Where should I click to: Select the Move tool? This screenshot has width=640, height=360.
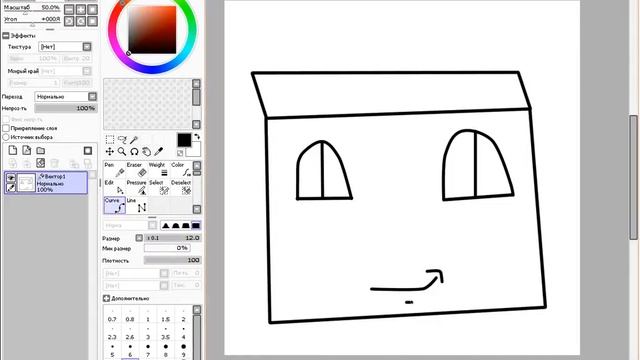coord(110,151)
